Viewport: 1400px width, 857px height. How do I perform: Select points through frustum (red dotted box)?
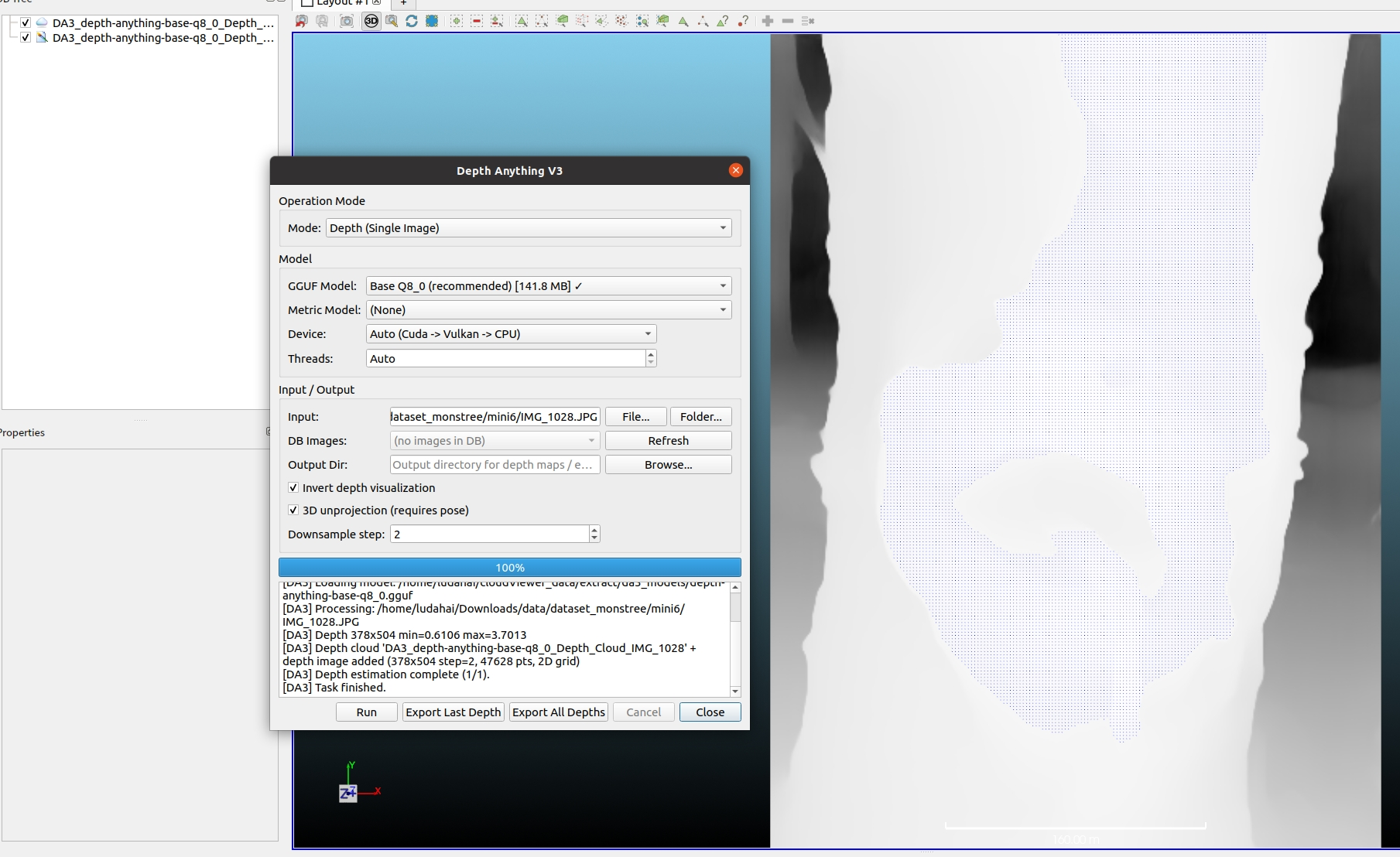[x=582, y=21]
